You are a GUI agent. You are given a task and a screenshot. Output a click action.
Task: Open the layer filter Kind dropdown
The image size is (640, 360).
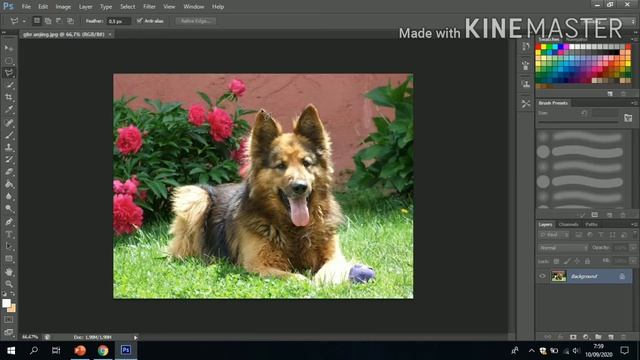point(554,235)
